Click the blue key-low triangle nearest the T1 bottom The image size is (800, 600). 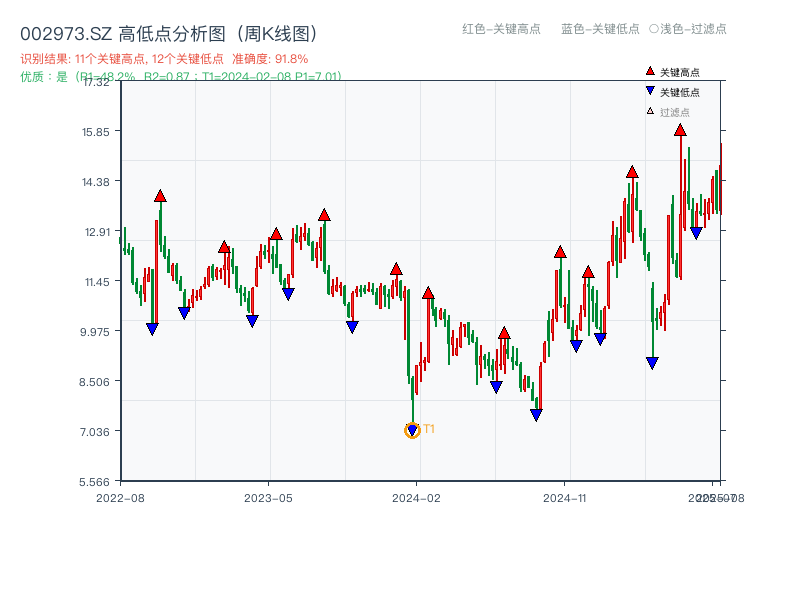click(x=413, y=432)
